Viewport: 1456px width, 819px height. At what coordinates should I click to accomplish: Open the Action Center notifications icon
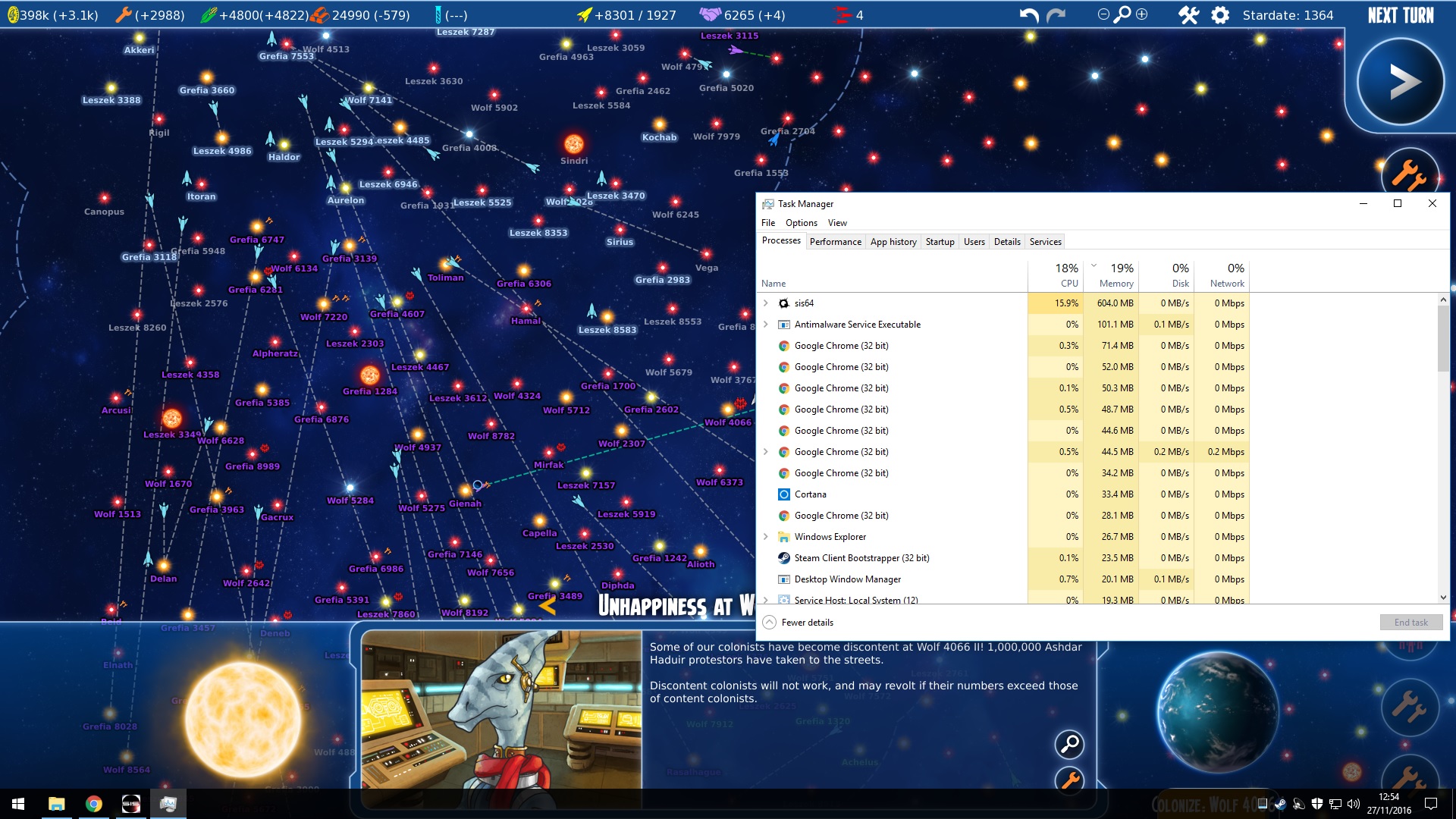(1431, 804)
